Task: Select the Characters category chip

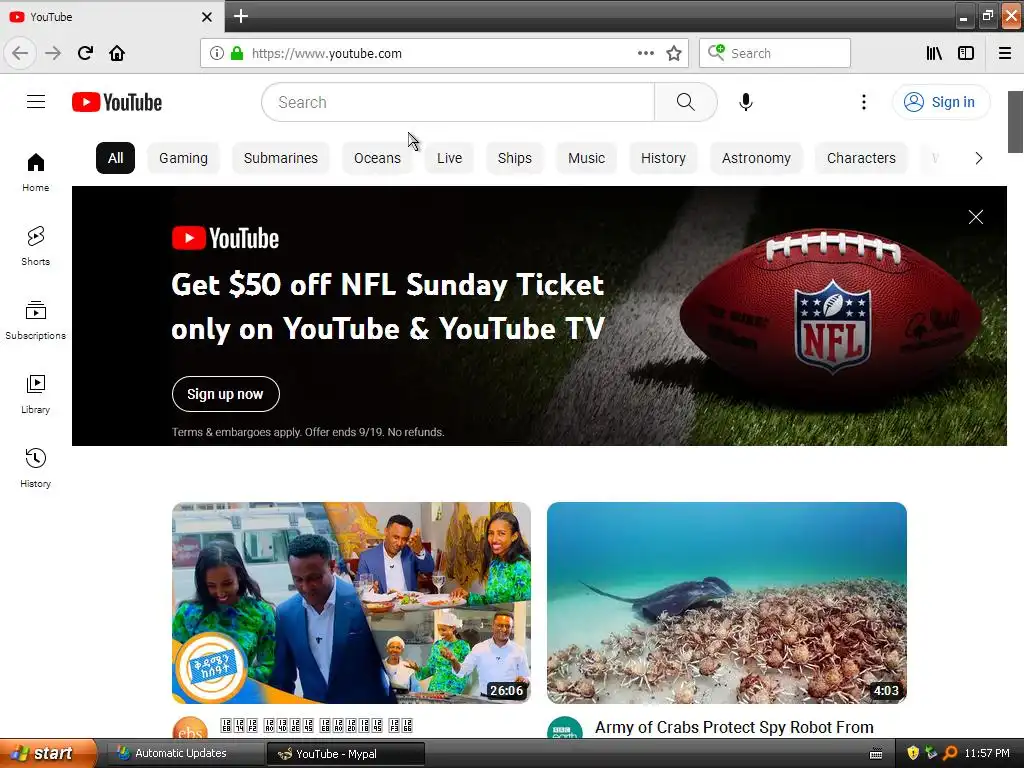Action: pos(861,158)
